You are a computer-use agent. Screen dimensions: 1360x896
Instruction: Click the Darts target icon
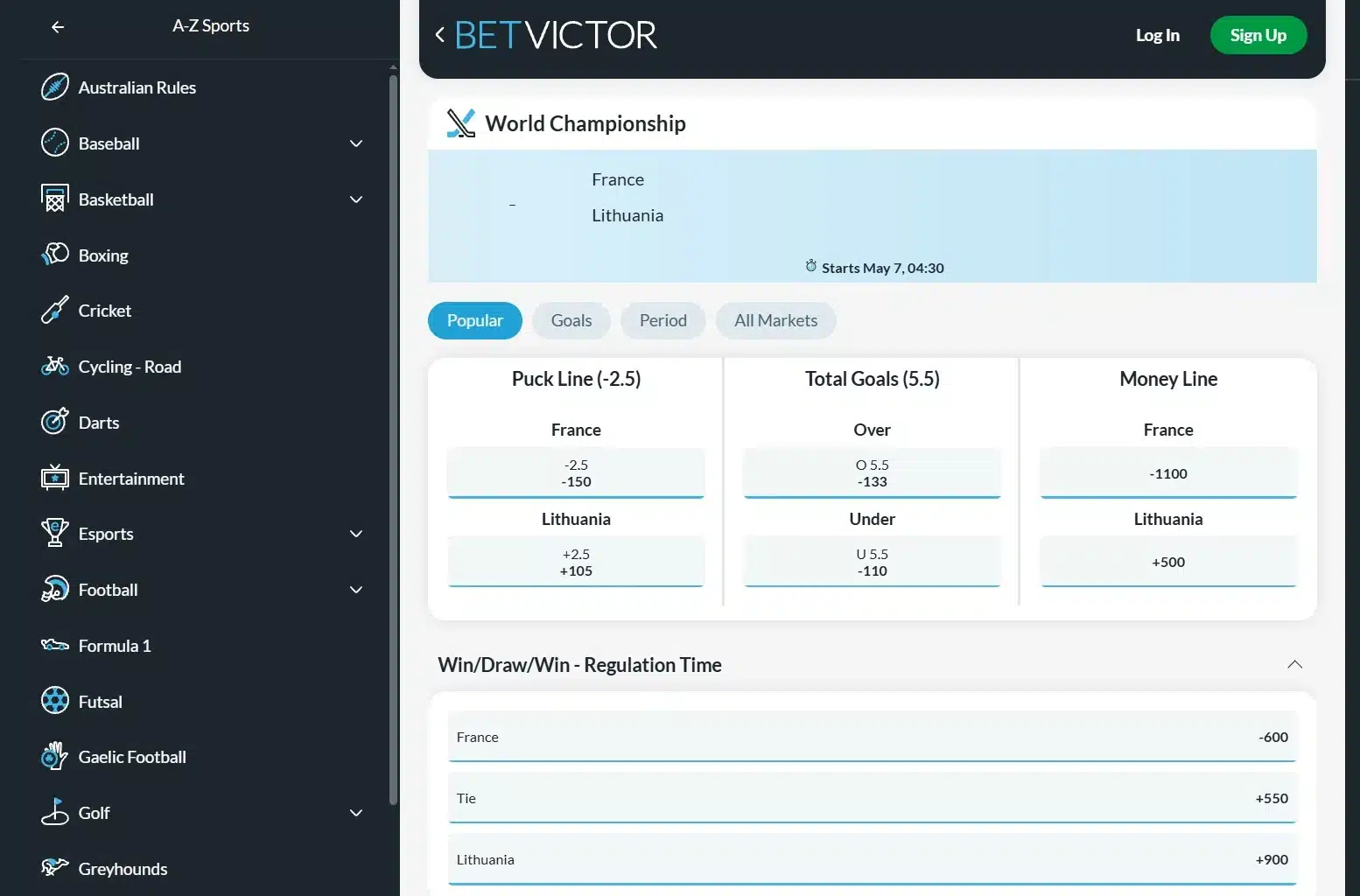(55, 422)
